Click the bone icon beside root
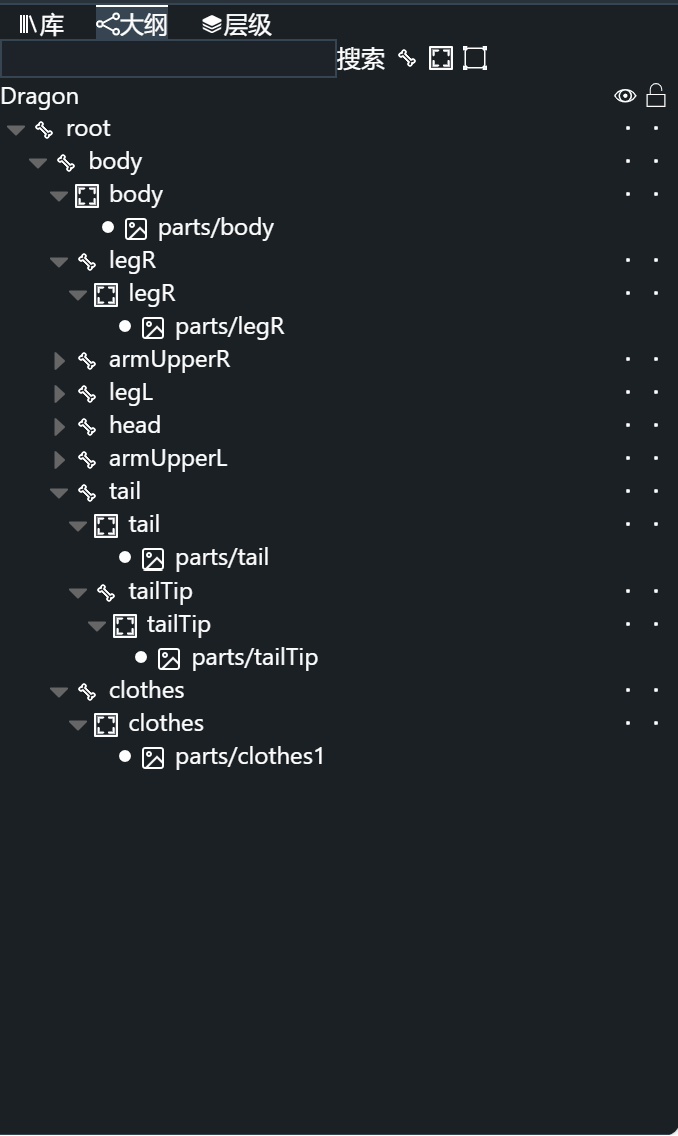 (44, 130)
